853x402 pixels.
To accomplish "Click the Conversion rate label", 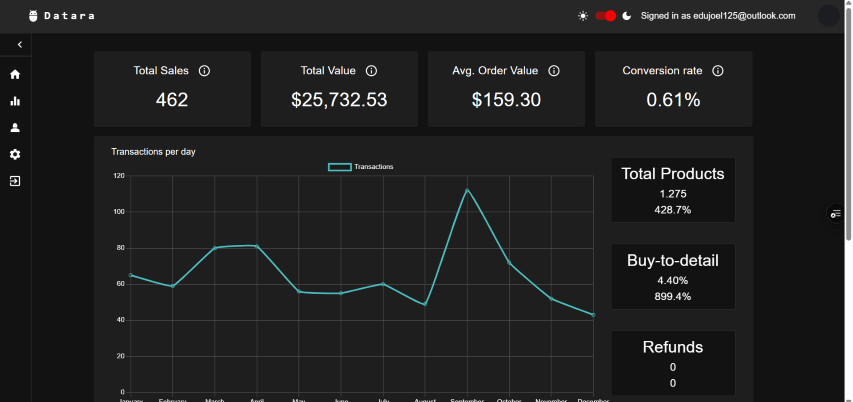I will pyautogui.click(x=662, y=71).
